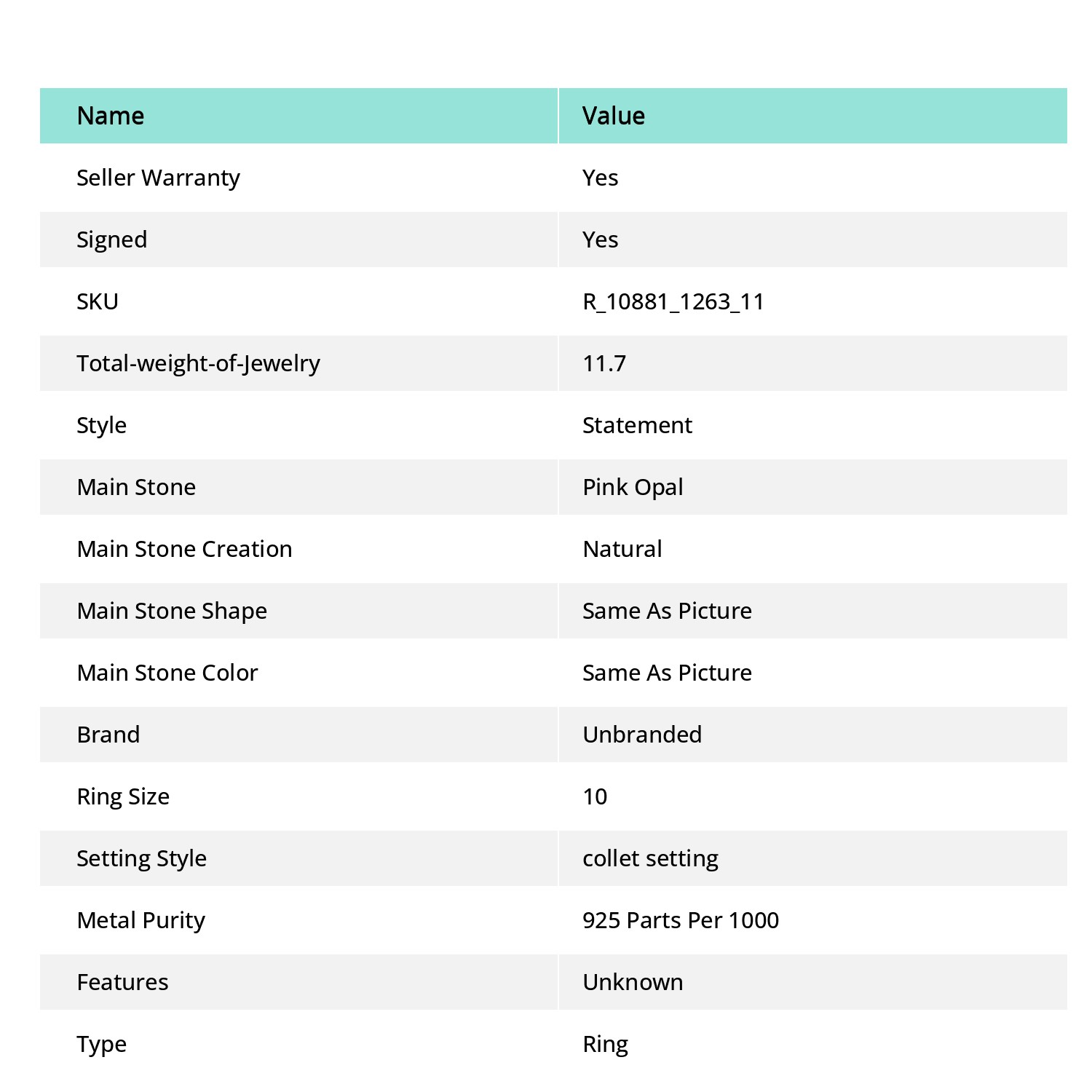Image resolution: width=1092 pixels, height=1092 pixels.
Task: Select the Total-weight-of-Jewelry value 11.7
Action: coord(604,363)
